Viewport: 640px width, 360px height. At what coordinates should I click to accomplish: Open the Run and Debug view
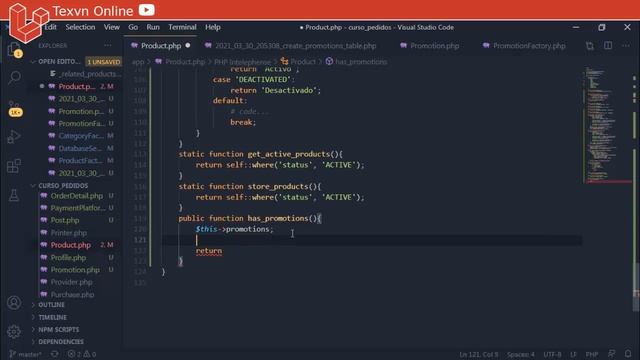(14, 137)
